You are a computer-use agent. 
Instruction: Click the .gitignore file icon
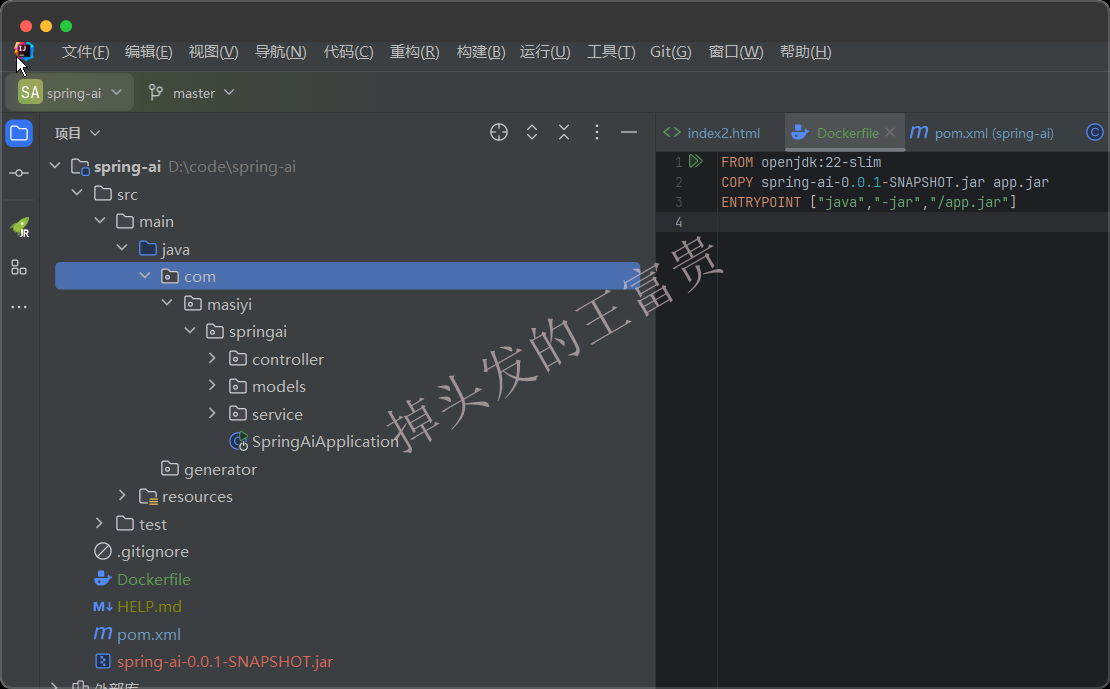[x=103, y=551]
